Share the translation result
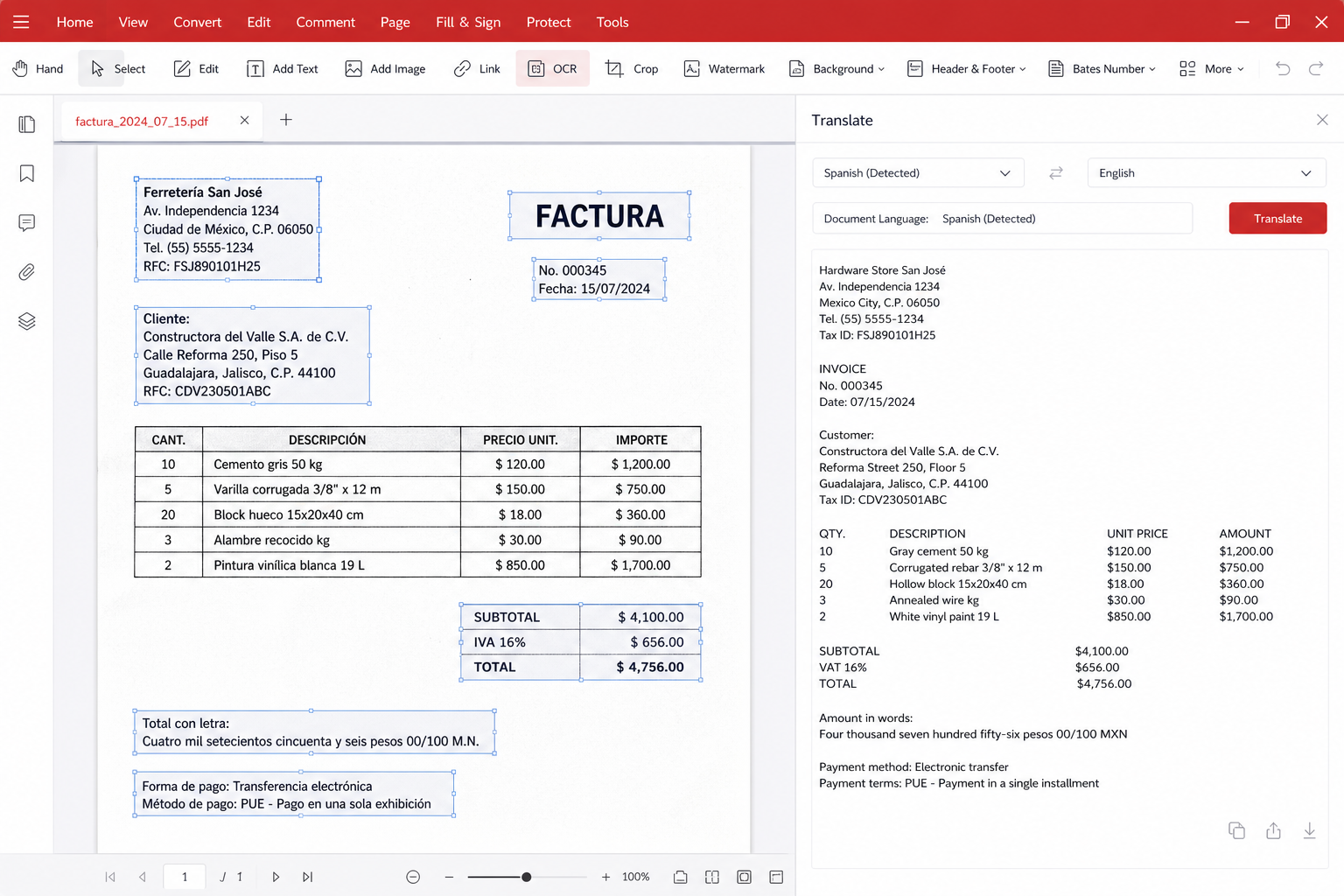 [x=1273, y=830]
